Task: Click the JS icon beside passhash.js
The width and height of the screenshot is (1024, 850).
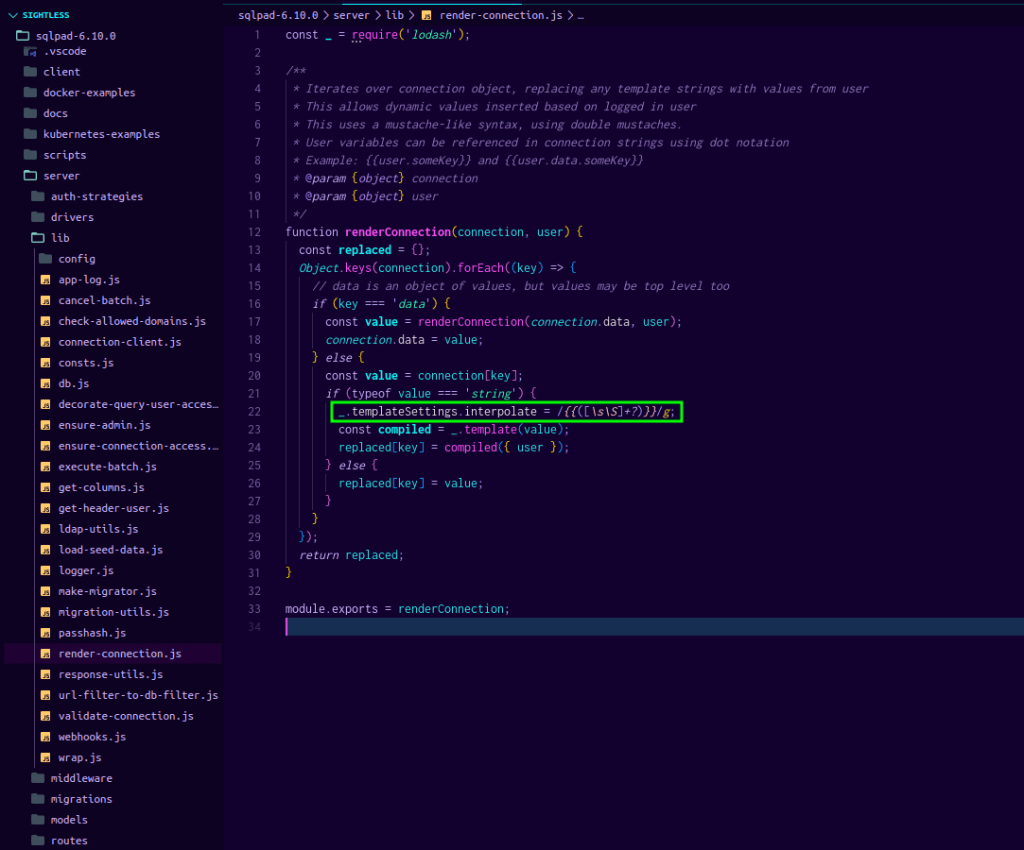Action: point(45,633)
